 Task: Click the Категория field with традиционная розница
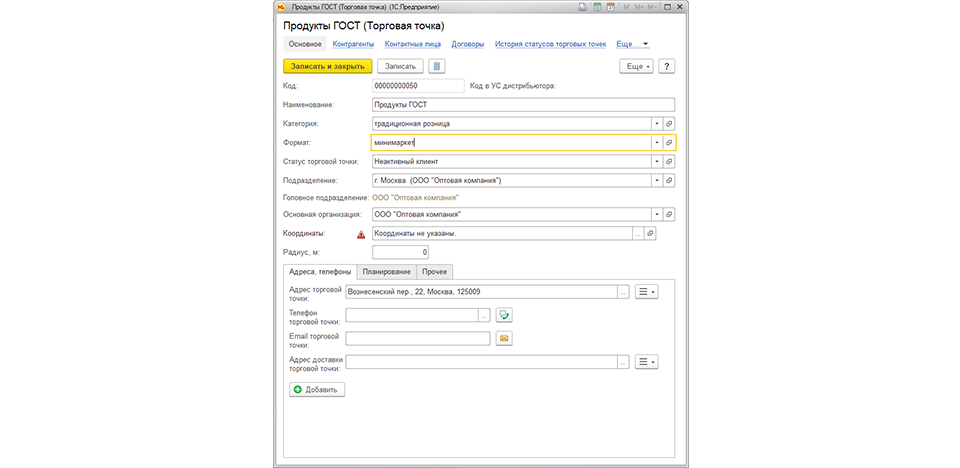coord(511,124)
